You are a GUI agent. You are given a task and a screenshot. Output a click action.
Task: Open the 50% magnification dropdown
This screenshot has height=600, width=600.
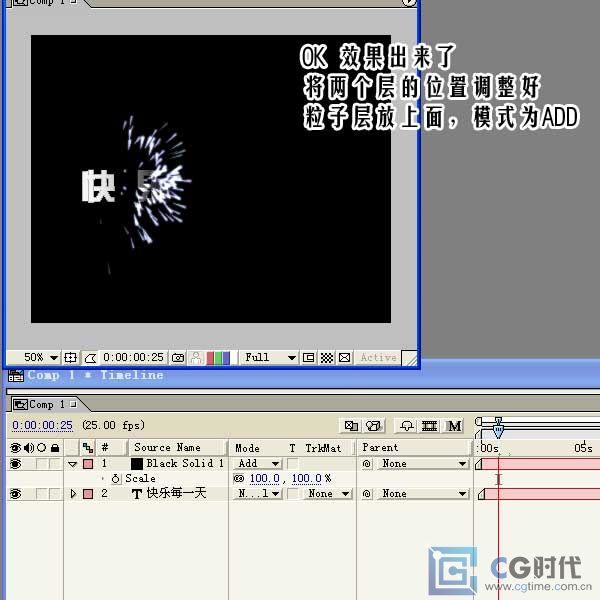40,357
